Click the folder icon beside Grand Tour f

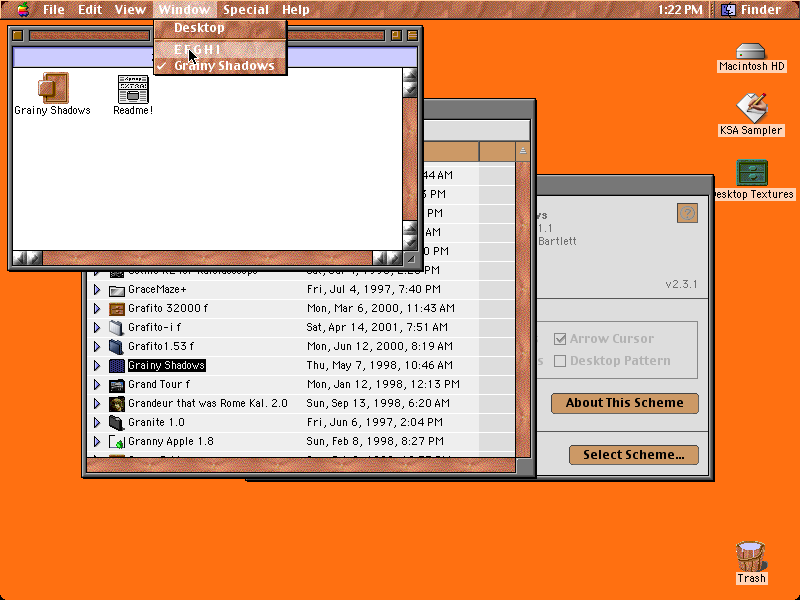tap(117, 385)
